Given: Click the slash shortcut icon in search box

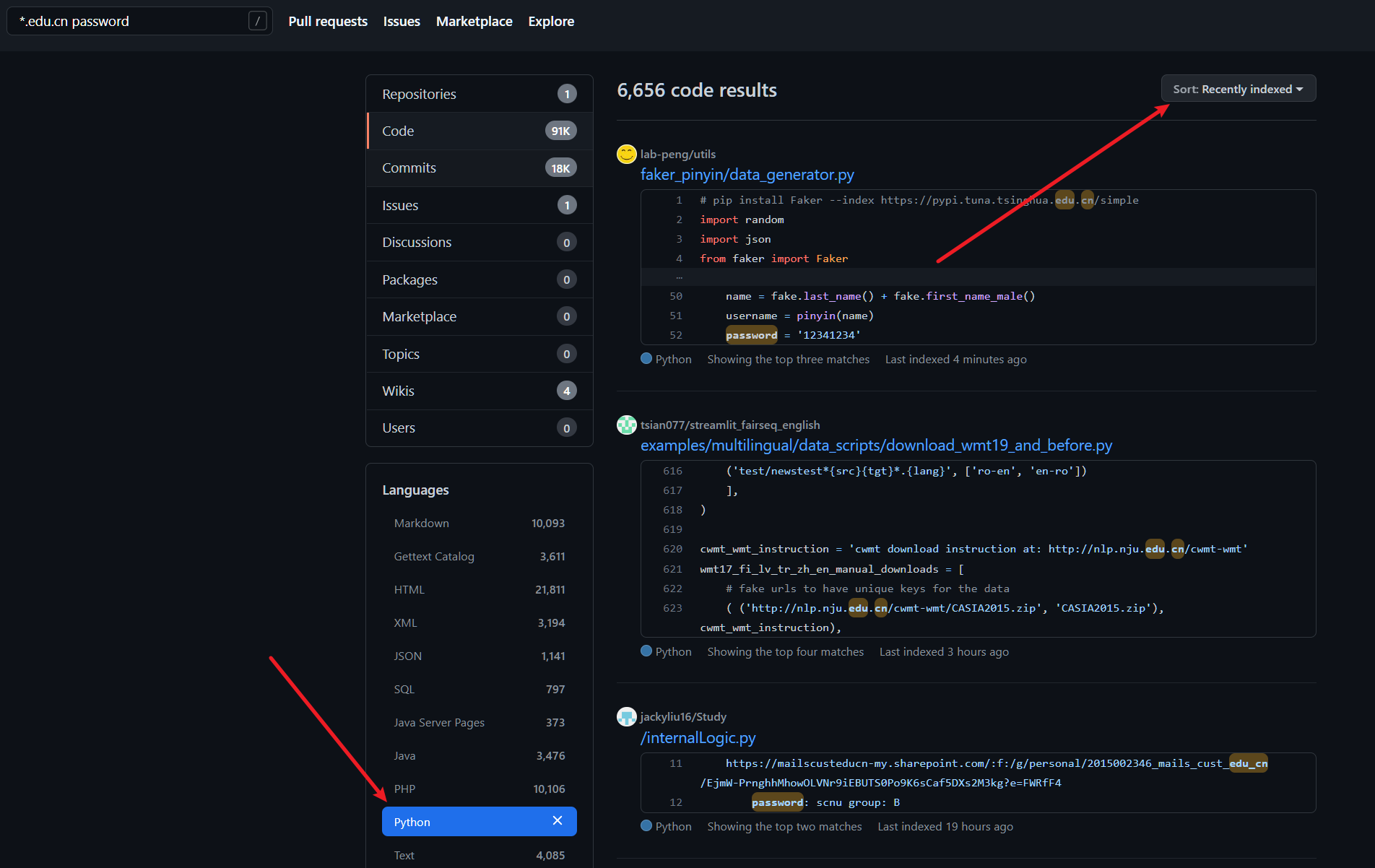Looking at the screenshot, I should 257,21.
